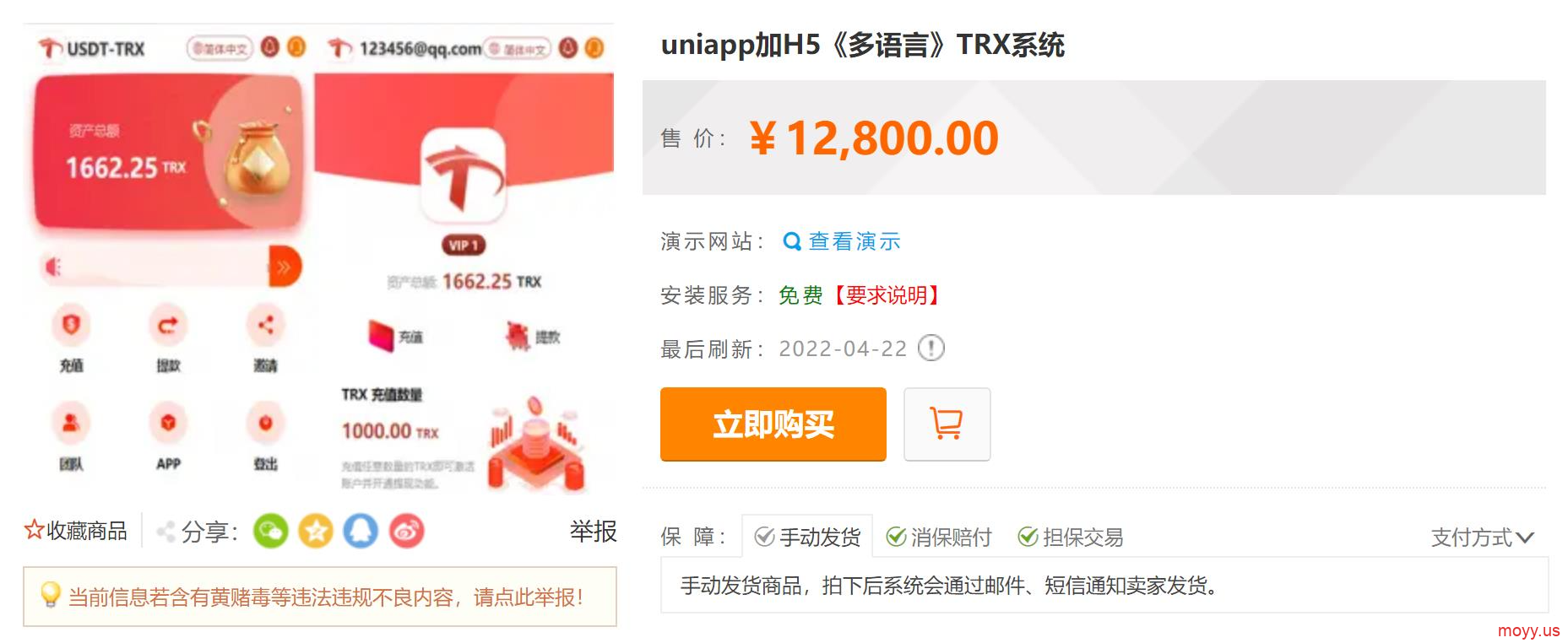The width and height of the screenshot is (1568, 643).
Task: Click the product title uniapp加H5 TRX系统
Action: tap(862, 44)
